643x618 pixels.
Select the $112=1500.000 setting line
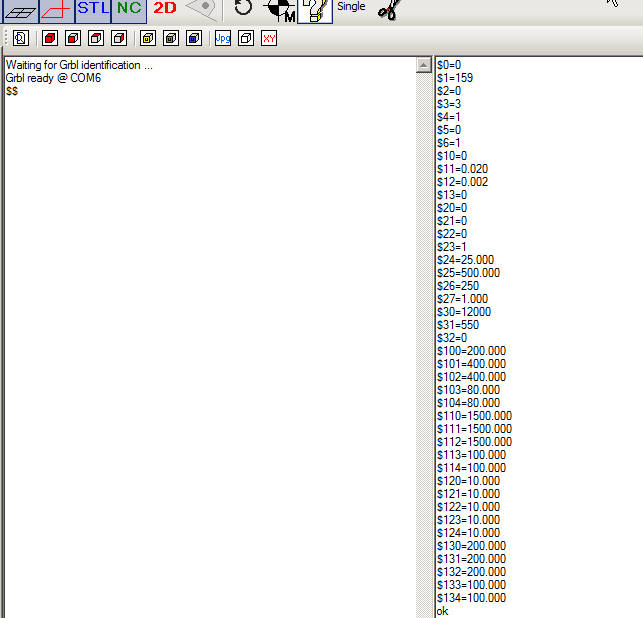pos(474,442)
